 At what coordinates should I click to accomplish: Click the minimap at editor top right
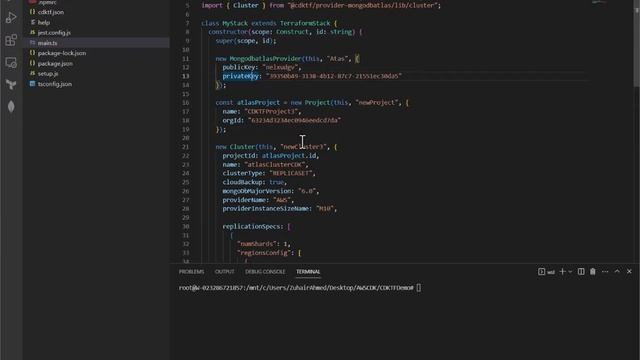point(600,2)
